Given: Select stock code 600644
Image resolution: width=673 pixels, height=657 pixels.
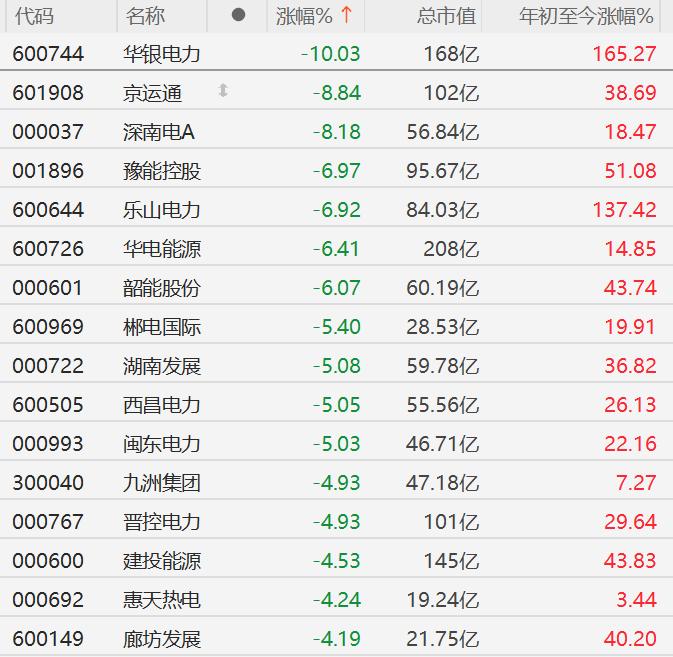Looking at the screenshot, I should click(x=48, y=210).
